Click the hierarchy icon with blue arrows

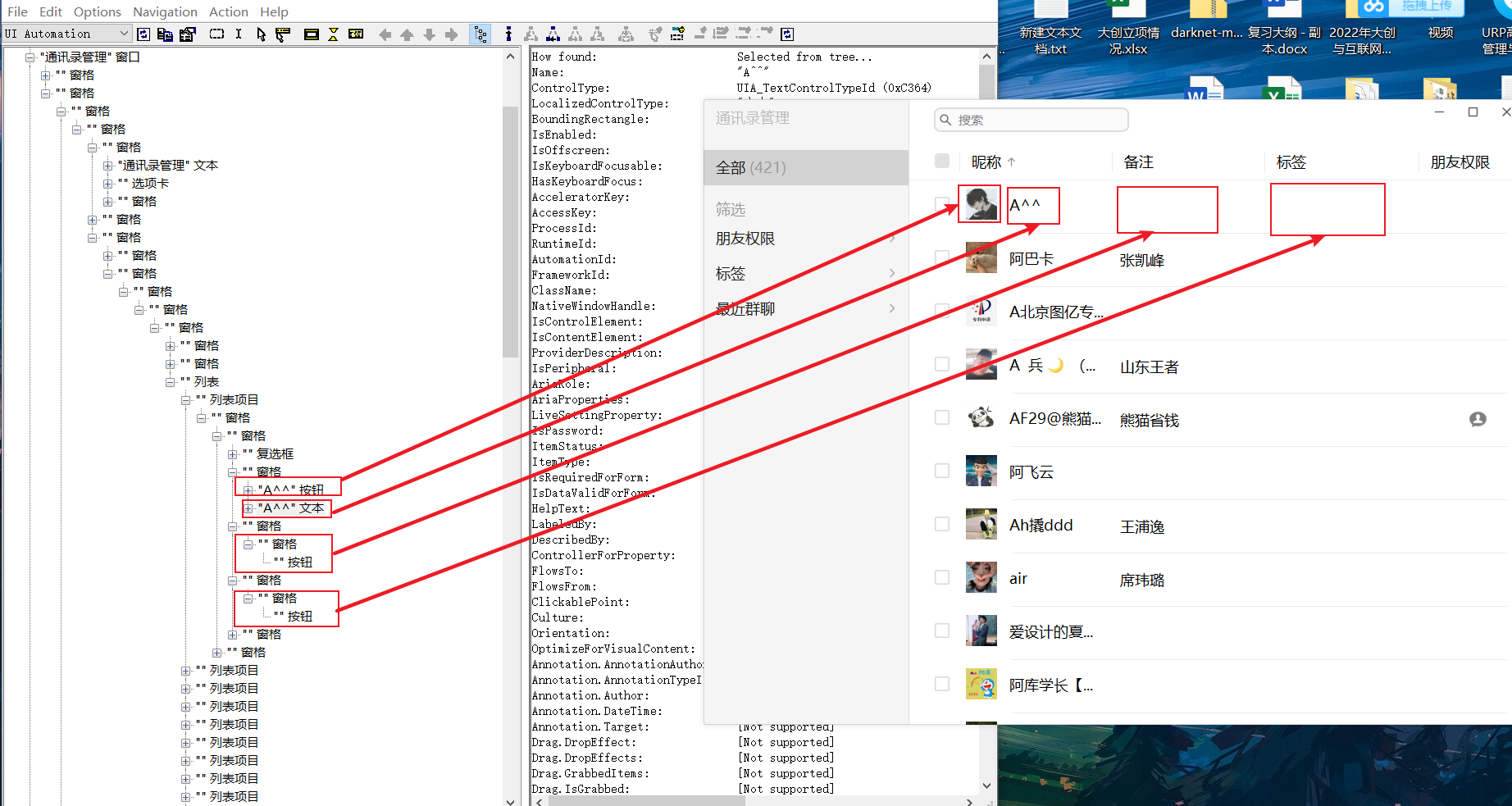[x=553, y=34]
